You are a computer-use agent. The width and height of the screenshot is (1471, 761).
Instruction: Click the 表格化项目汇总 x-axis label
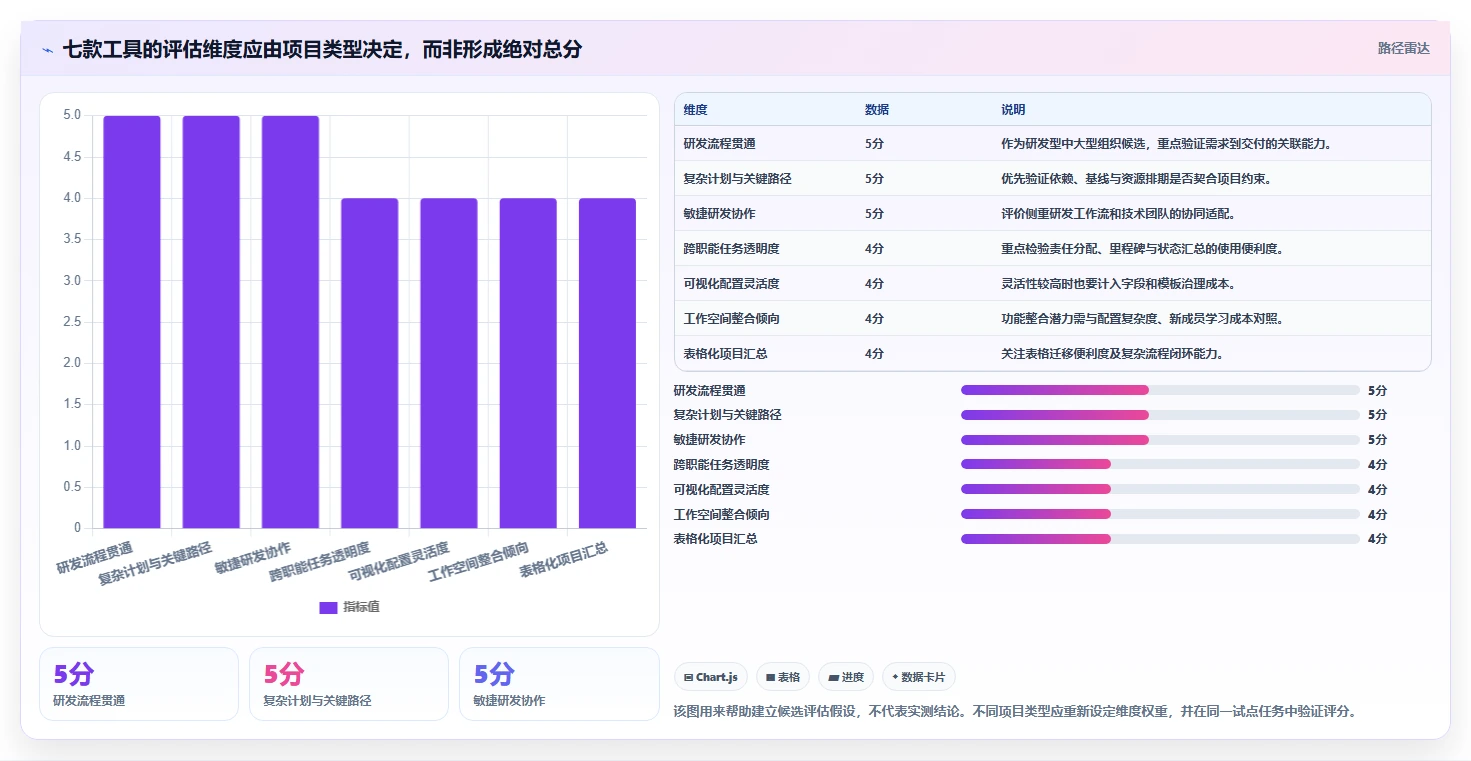pos(565,561)
